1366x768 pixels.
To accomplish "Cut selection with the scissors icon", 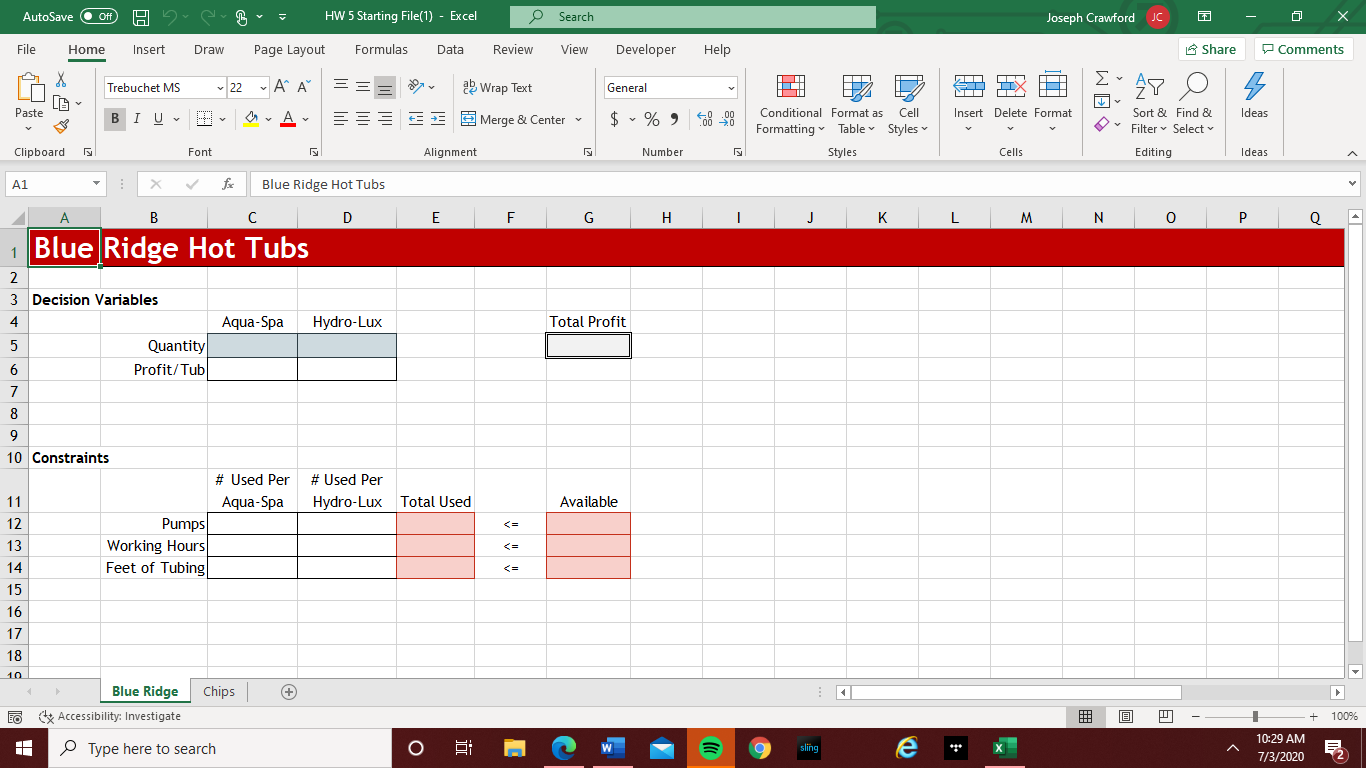I will coord(61,80).
